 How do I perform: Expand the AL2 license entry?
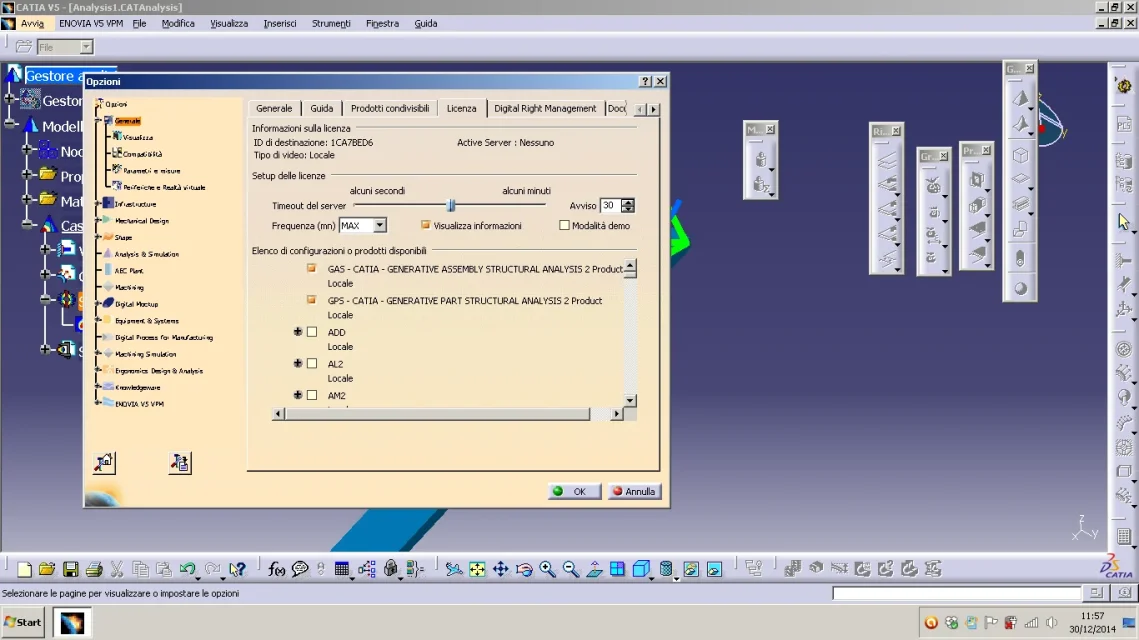click(x=298, y=363)
